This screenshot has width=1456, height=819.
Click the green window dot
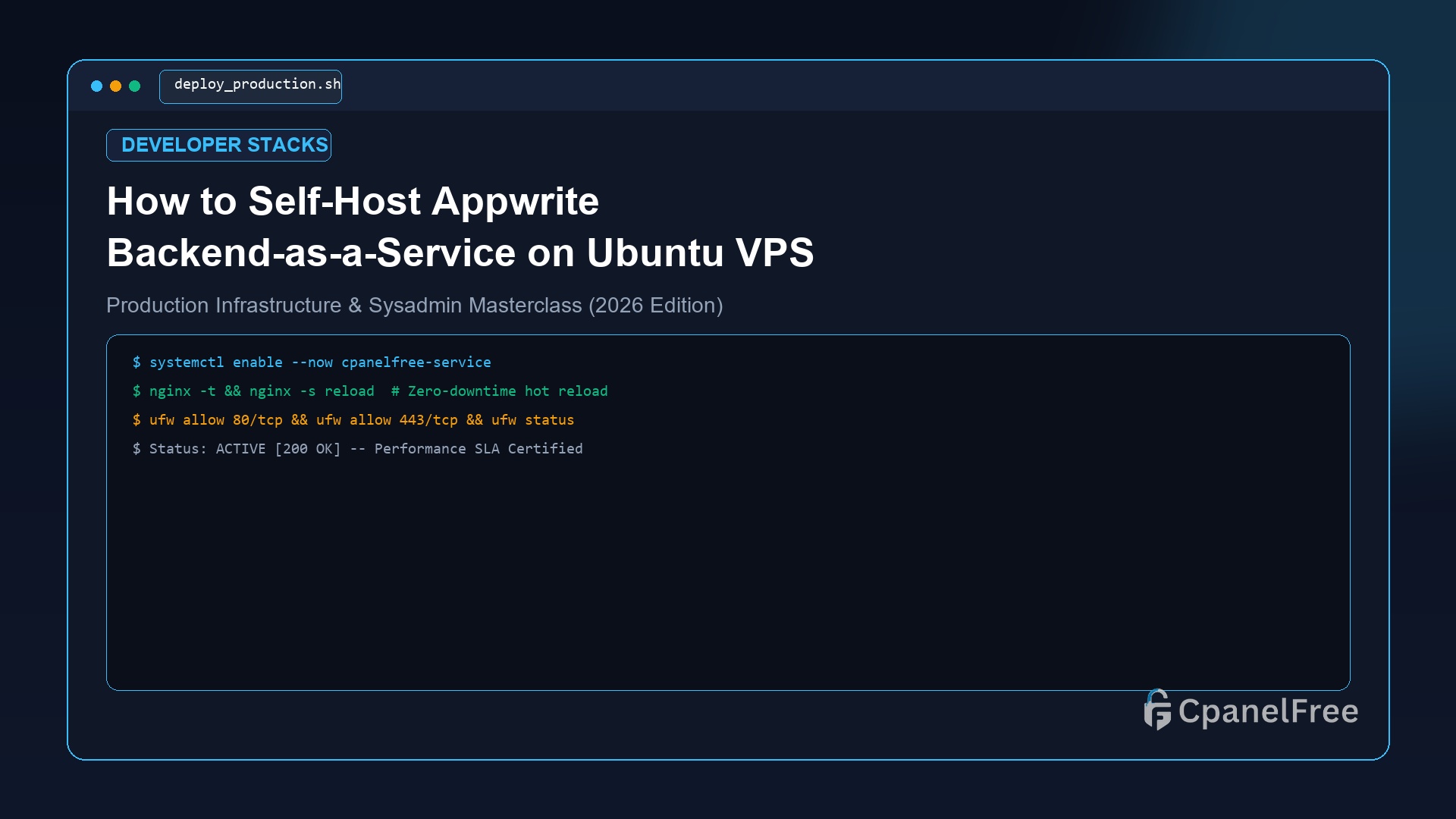134,86
